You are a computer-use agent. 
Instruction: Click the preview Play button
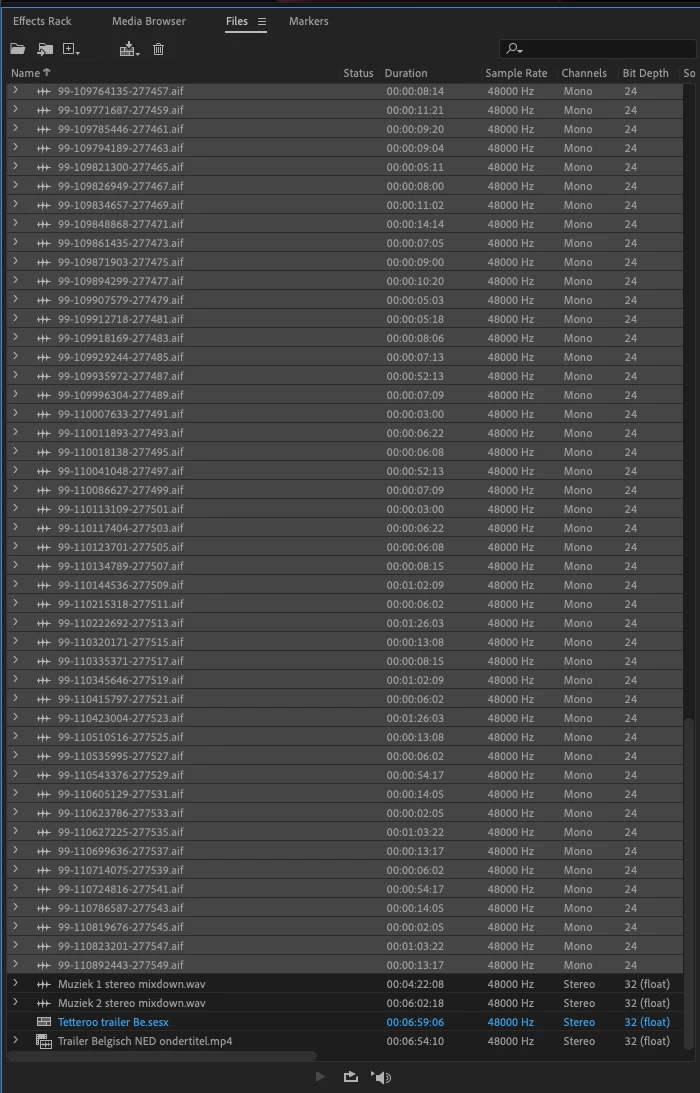pyautogui.click(x=321, y=1077)
